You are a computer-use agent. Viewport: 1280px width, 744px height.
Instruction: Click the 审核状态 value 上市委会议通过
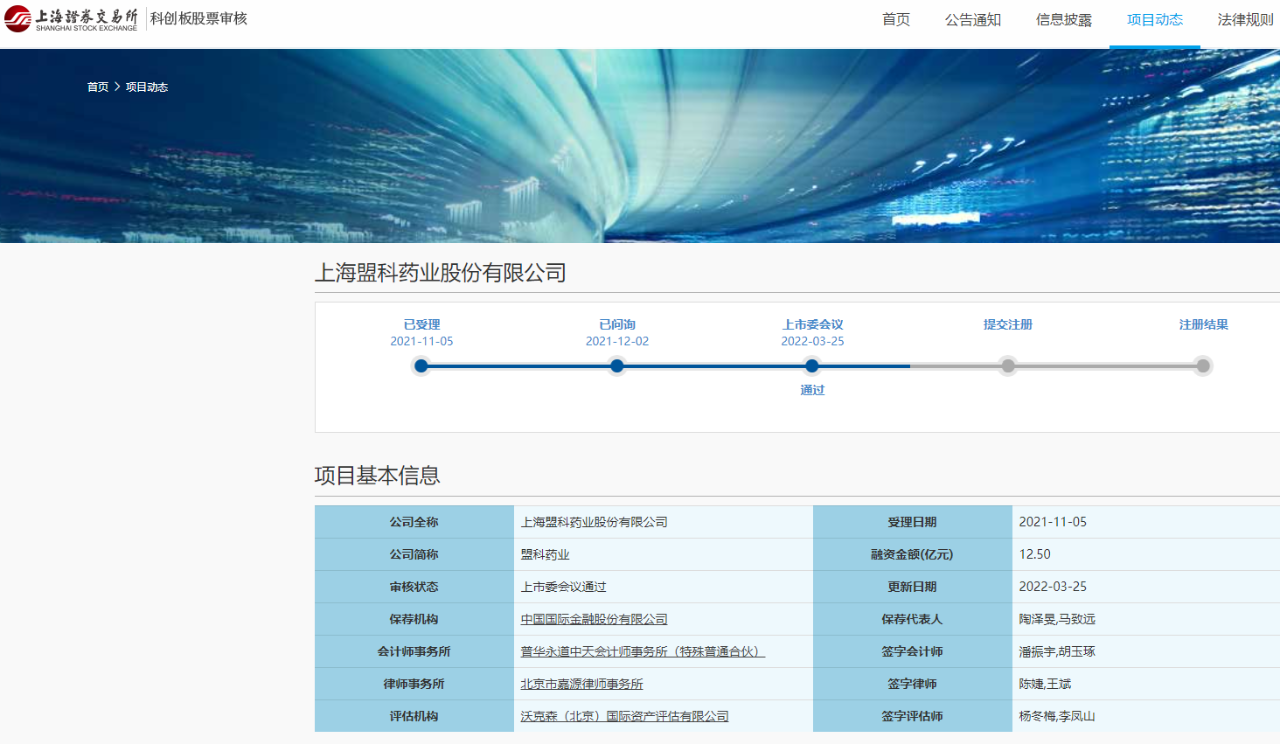tap(564, 587)
